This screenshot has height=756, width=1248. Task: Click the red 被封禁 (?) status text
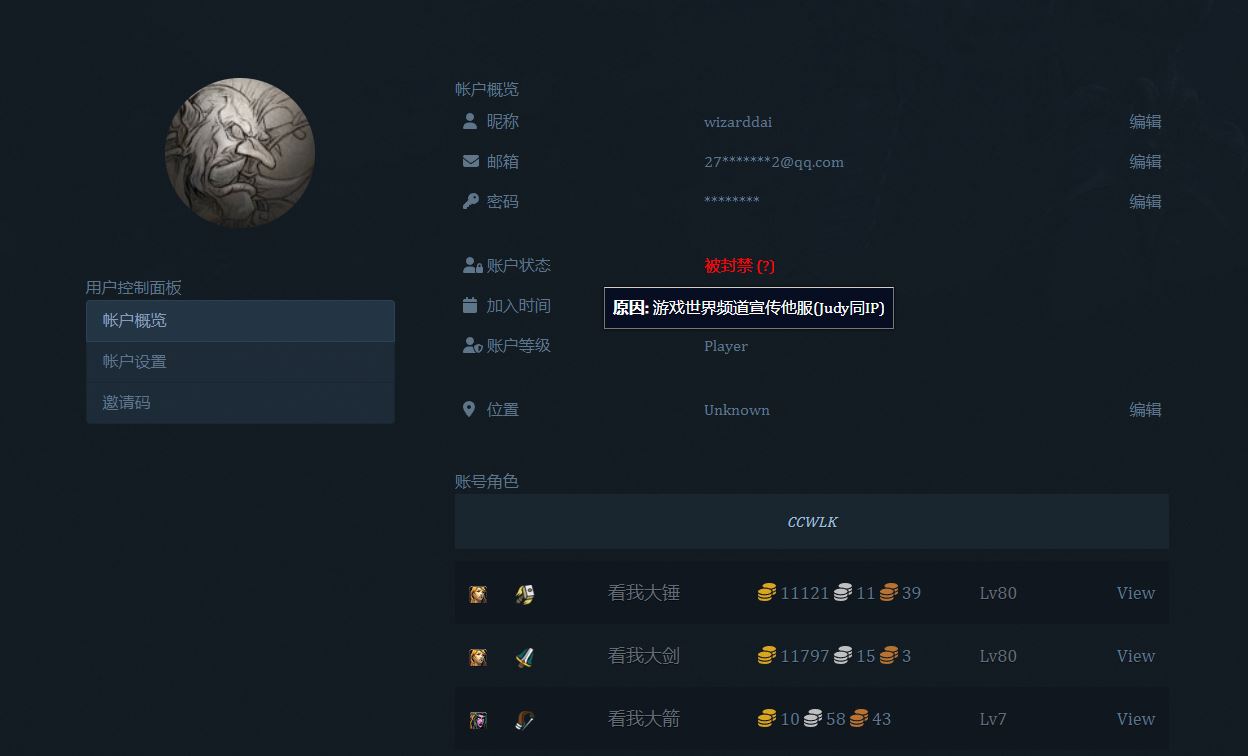739,266
